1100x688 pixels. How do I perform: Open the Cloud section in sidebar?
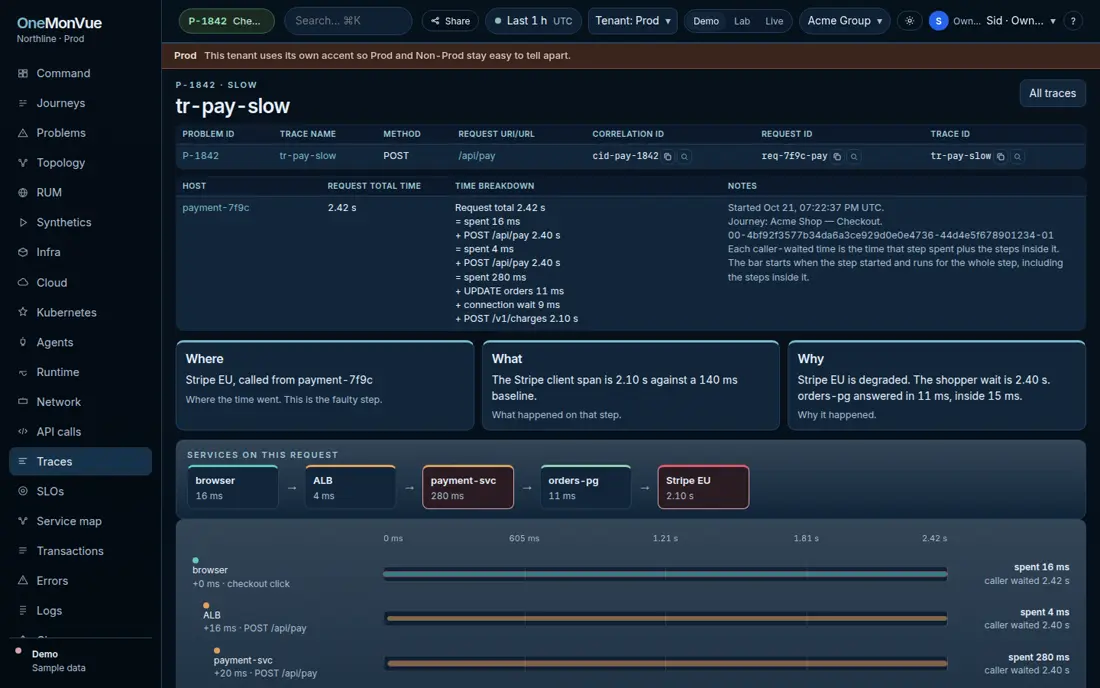(x=81, y=283)
